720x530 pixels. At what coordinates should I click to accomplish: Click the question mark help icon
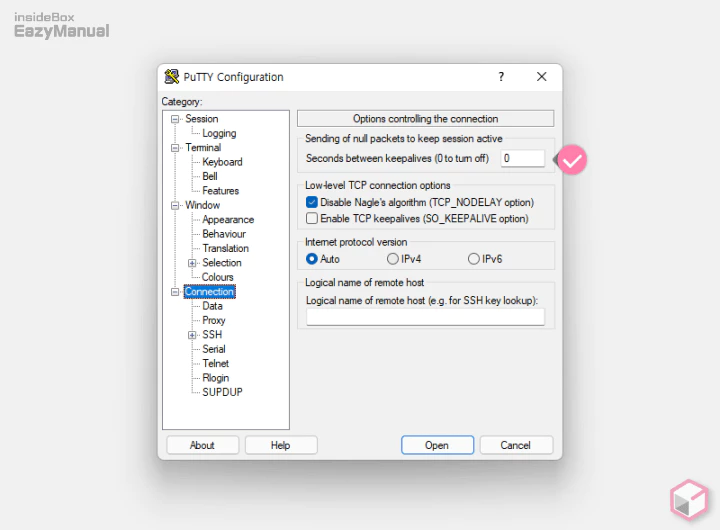tap(501, 77)
